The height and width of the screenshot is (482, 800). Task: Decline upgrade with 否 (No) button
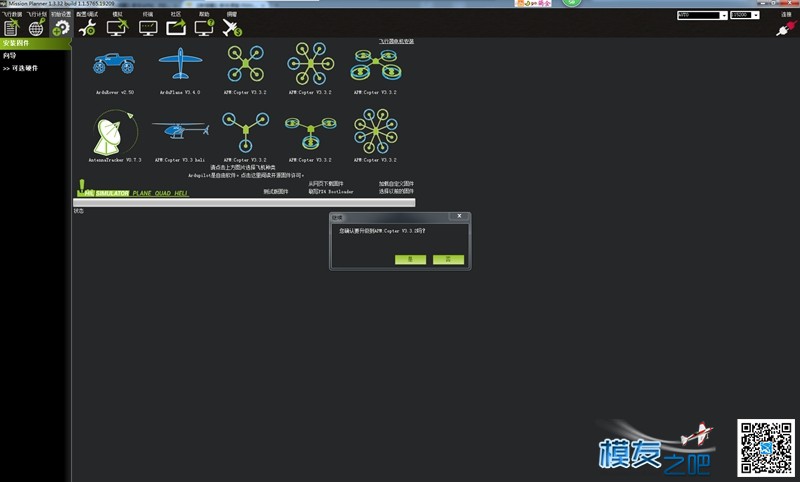[448, 260]
